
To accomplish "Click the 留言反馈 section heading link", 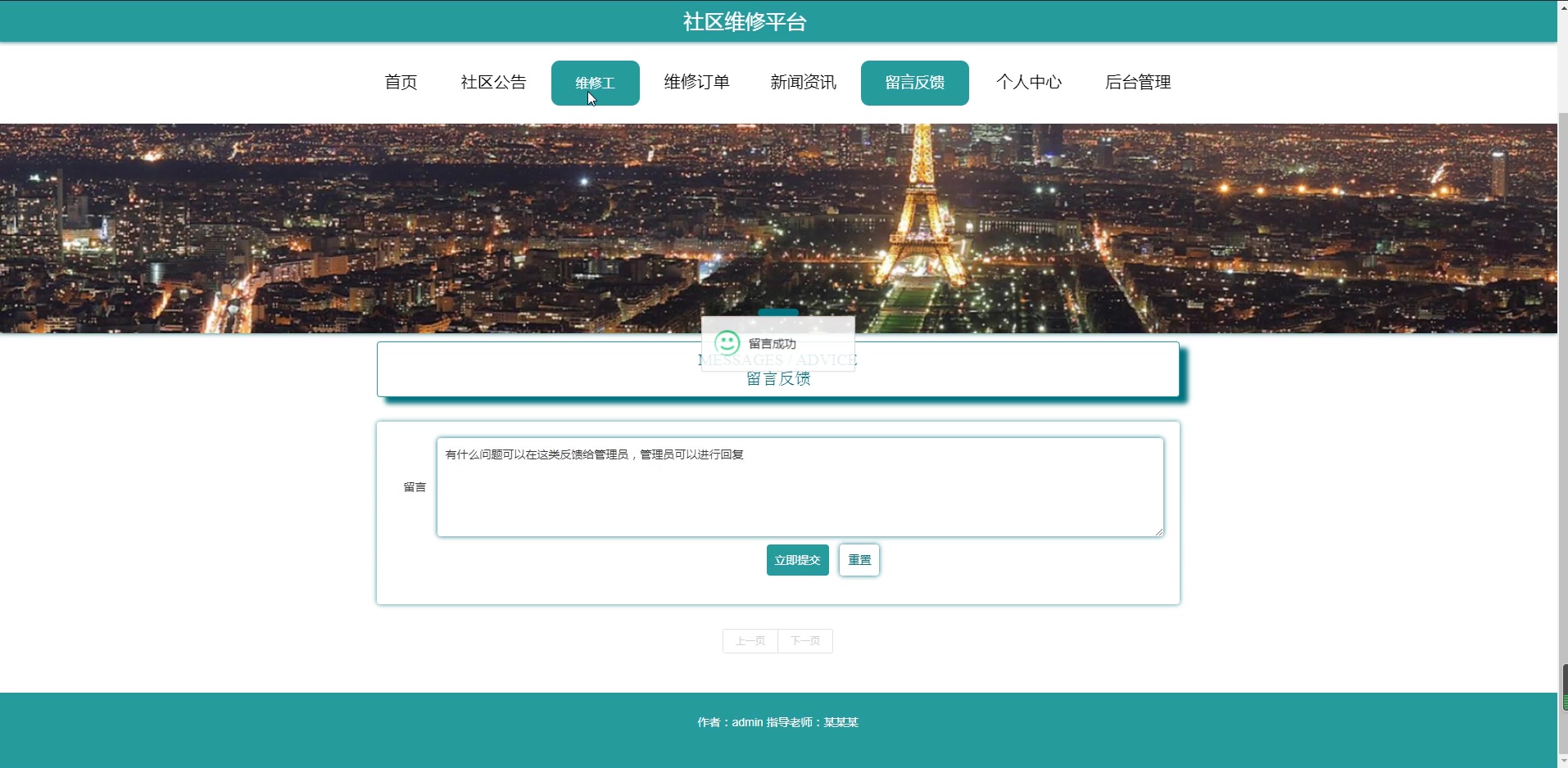I will coord(777,378).
